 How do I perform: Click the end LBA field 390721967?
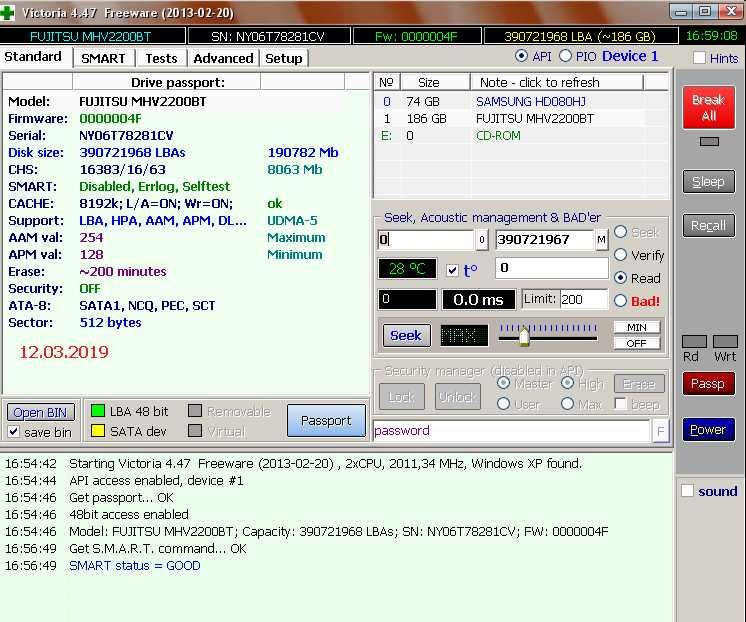point(545,240)
